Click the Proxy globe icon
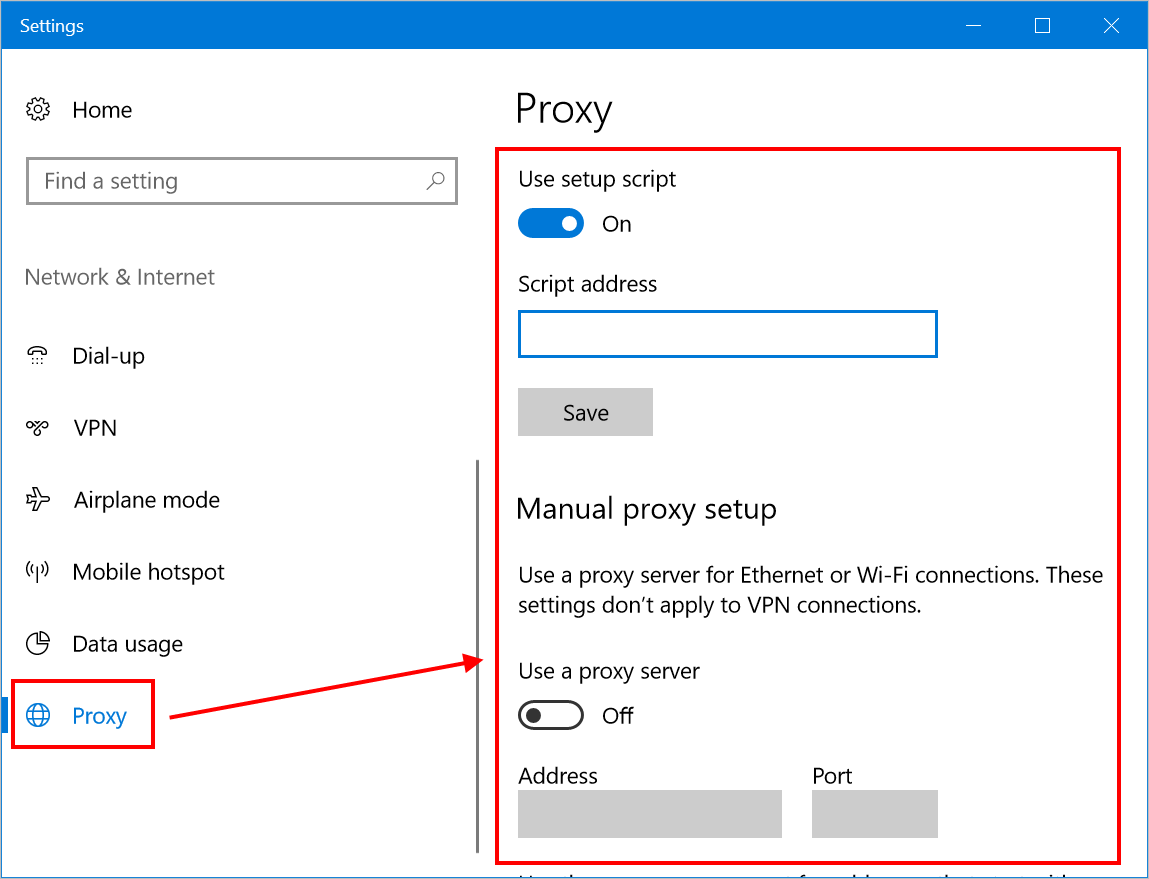1149x879 pixels. pos(38,714)
